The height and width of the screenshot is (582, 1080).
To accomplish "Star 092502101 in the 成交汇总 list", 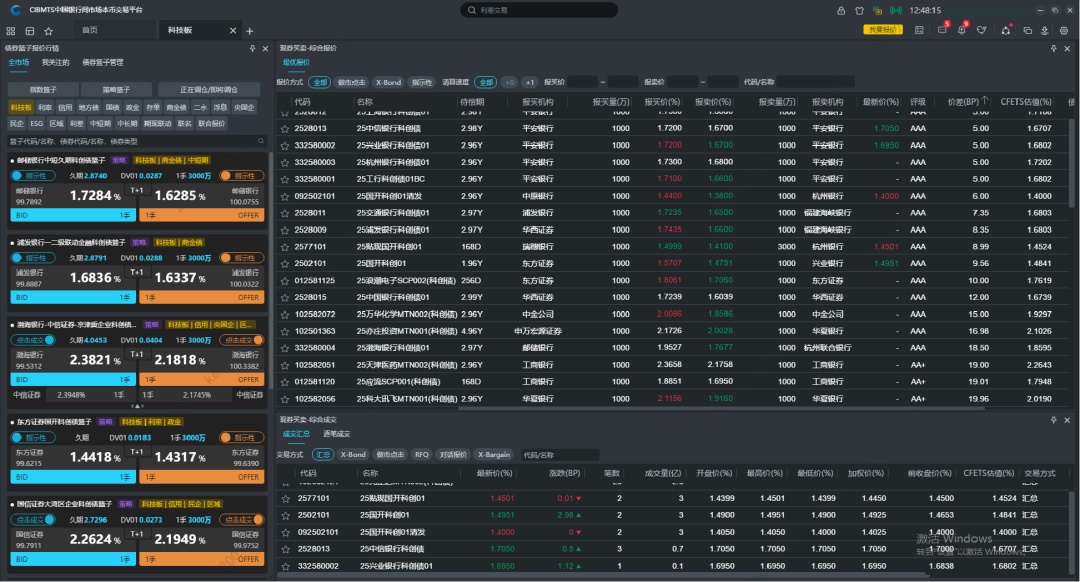I will [x=285, y=532].
